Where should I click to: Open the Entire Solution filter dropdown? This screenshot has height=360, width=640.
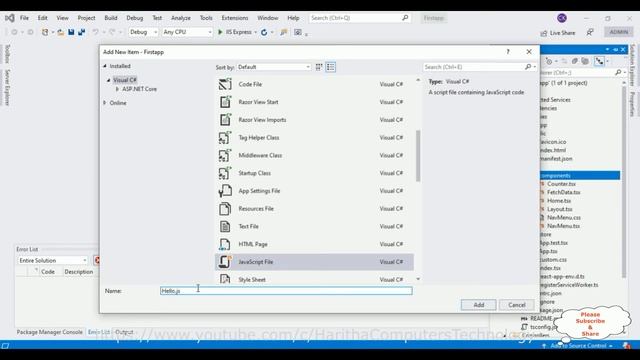(53, 260)
